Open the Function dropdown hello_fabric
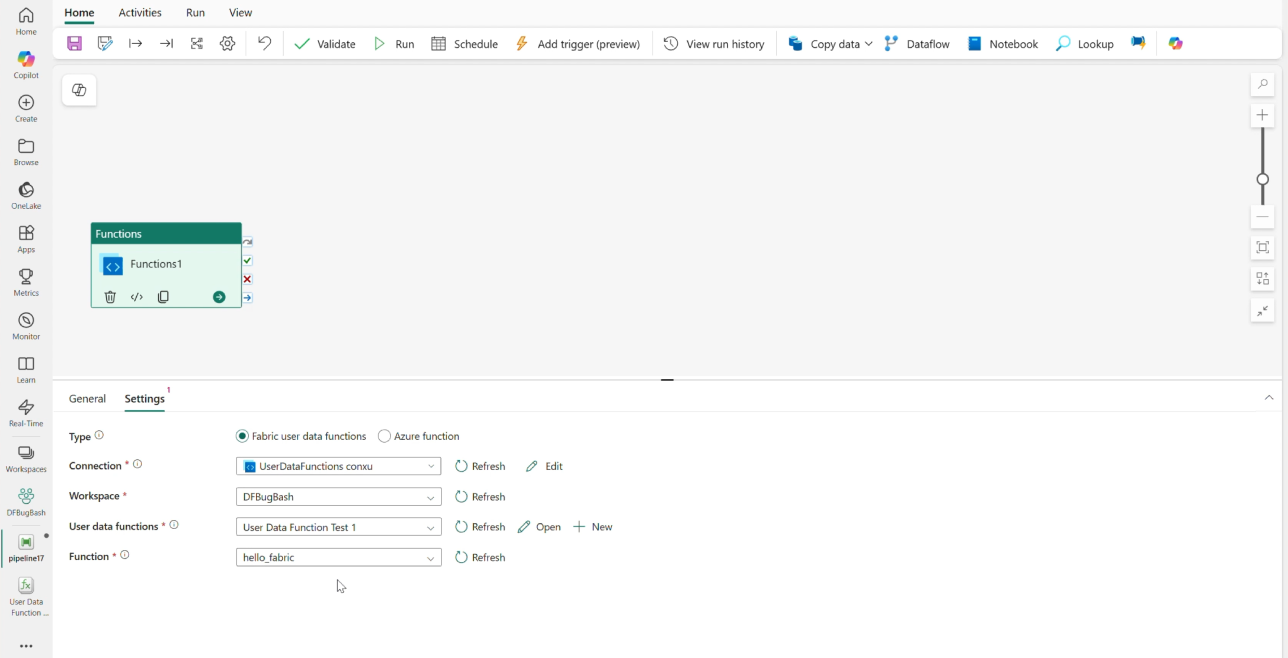 (338, 557)
